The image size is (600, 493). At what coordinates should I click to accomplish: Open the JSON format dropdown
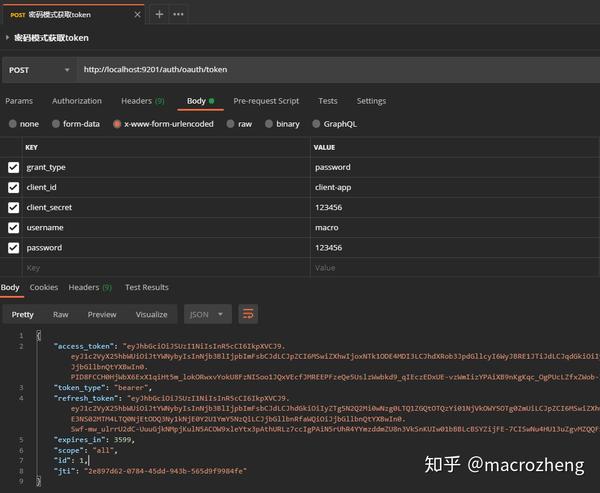208,314
